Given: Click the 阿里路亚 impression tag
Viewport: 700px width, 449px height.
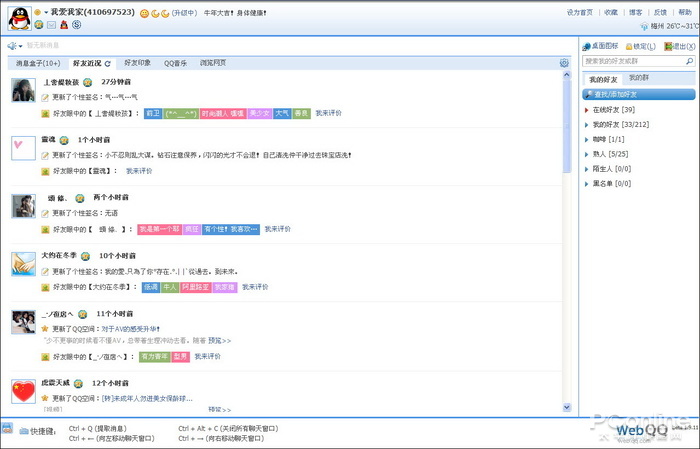Looking at the screenshot, I should click(196, 287).
